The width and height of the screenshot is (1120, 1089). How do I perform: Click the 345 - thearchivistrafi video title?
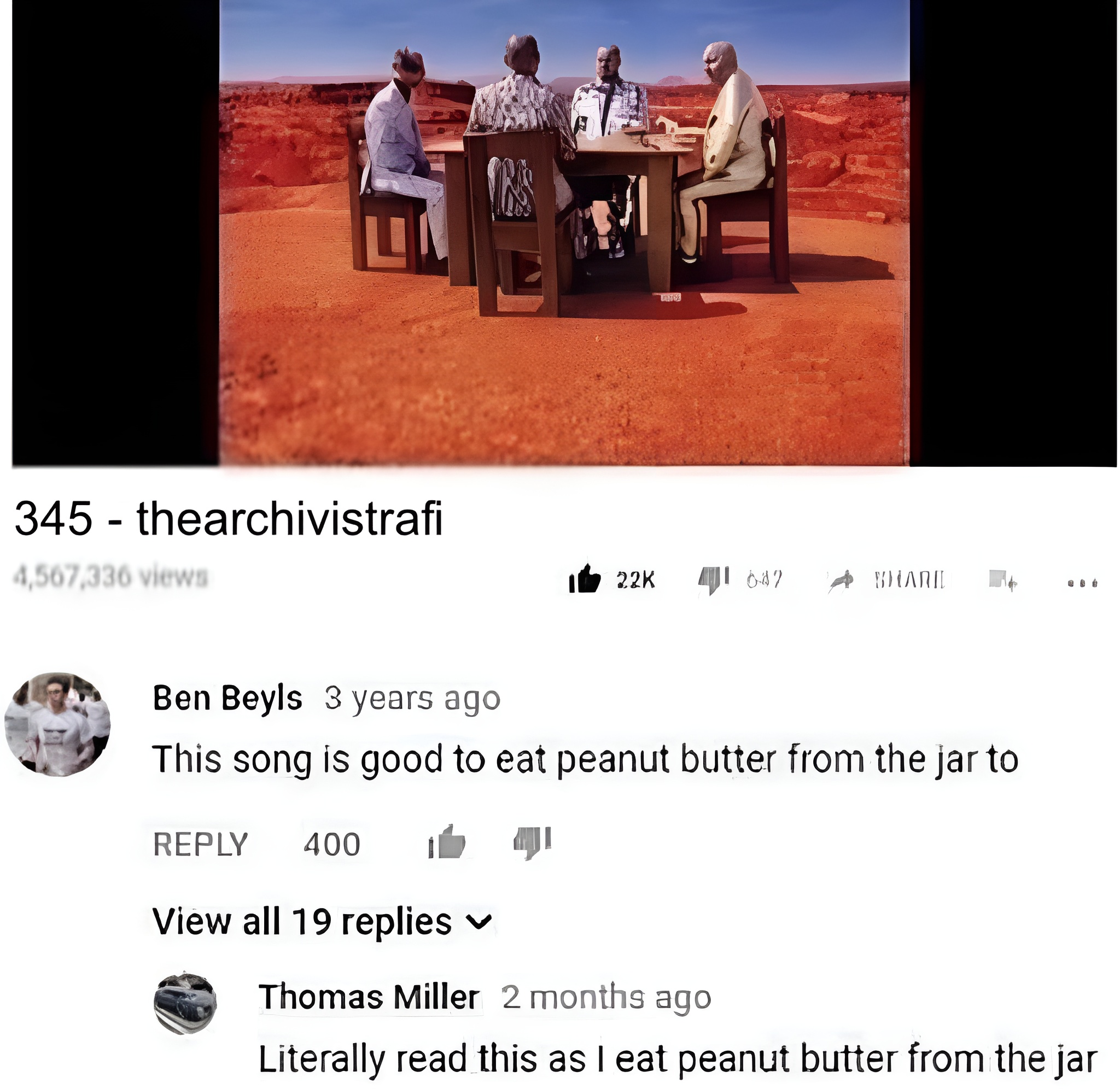point(229,518)
